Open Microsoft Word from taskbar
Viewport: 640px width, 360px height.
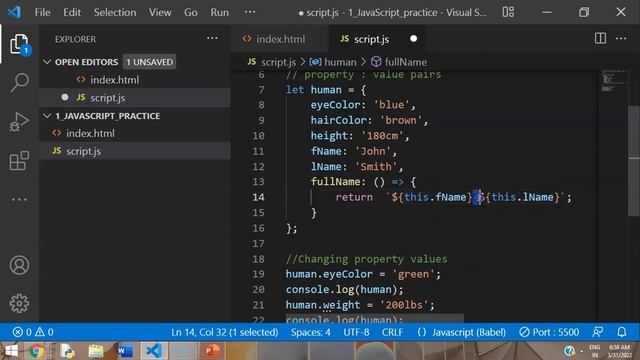click(x=125, y=351)
